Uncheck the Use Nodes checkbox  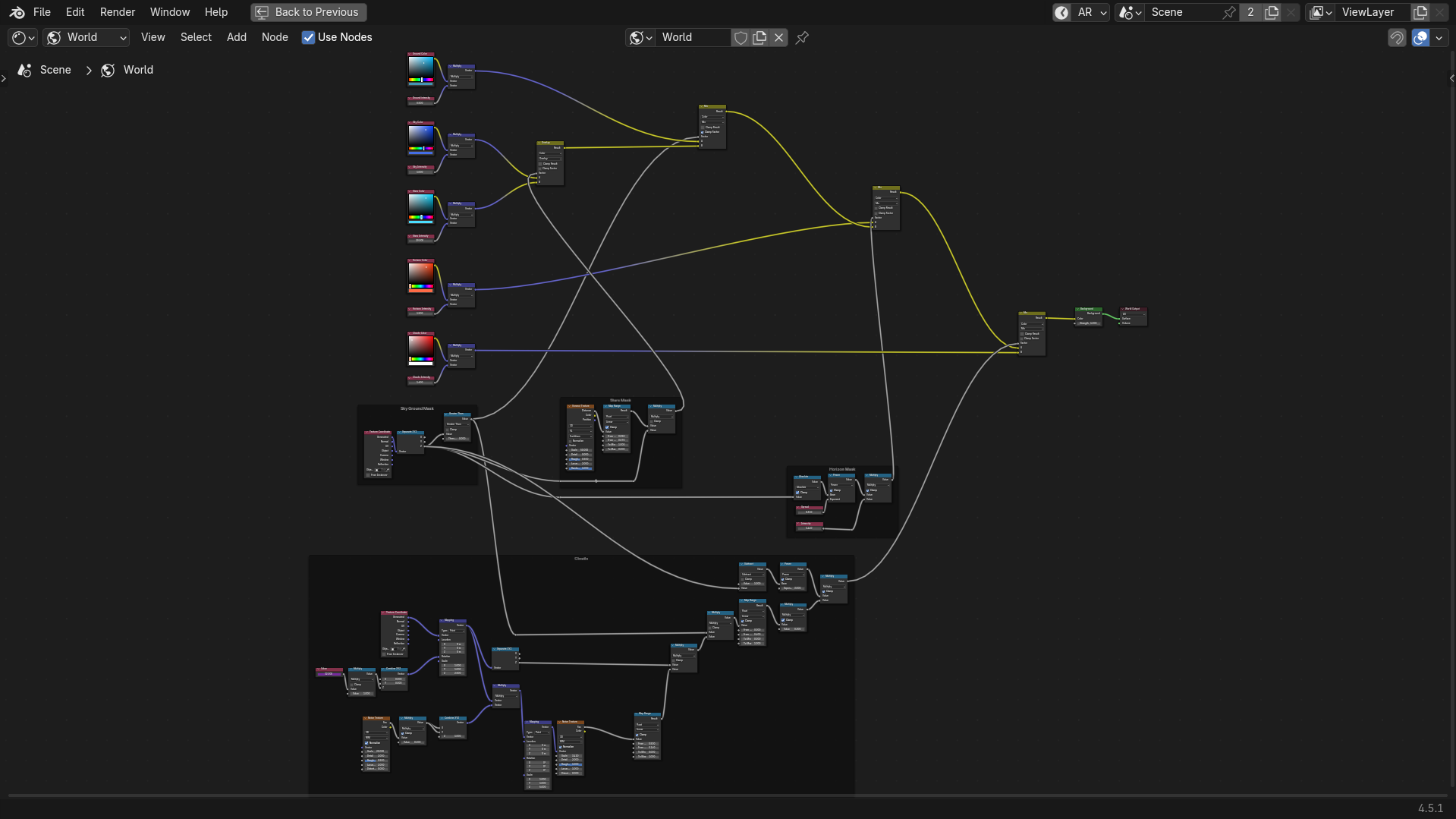click(x=308, y=37)
